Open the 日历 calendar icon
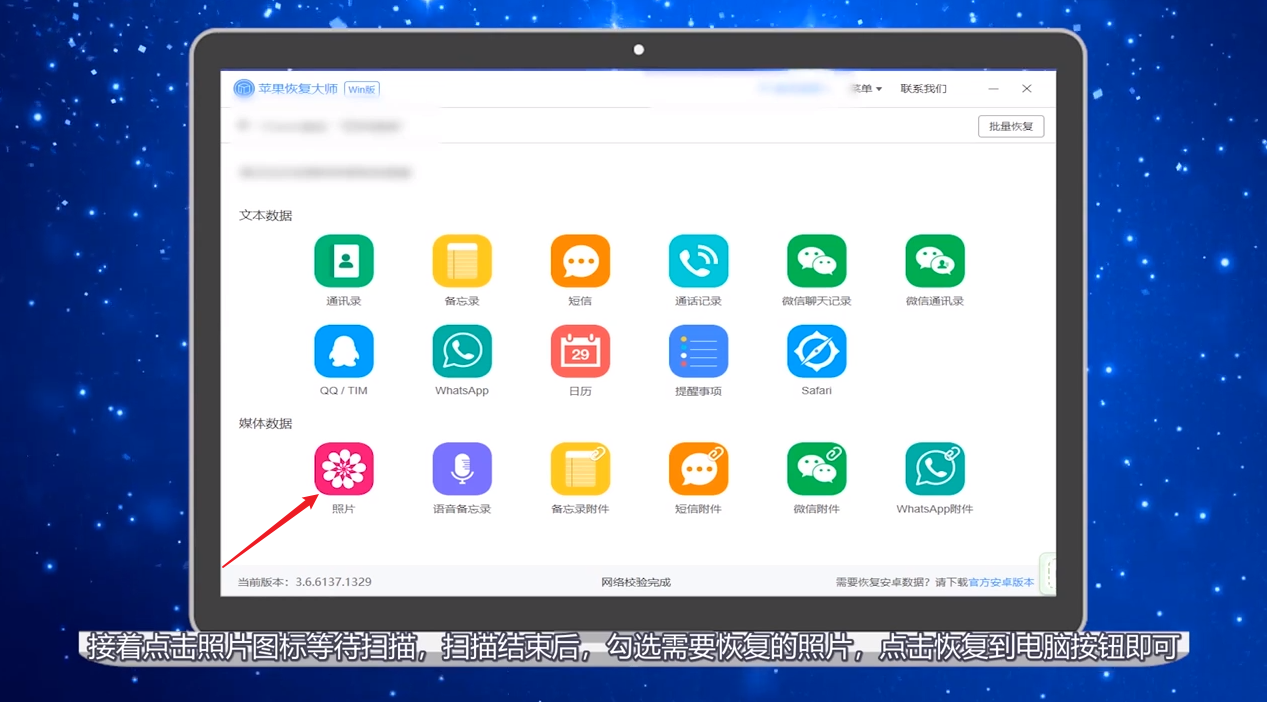This screenshot has width=1267, height=702. [x=580, y=351]
